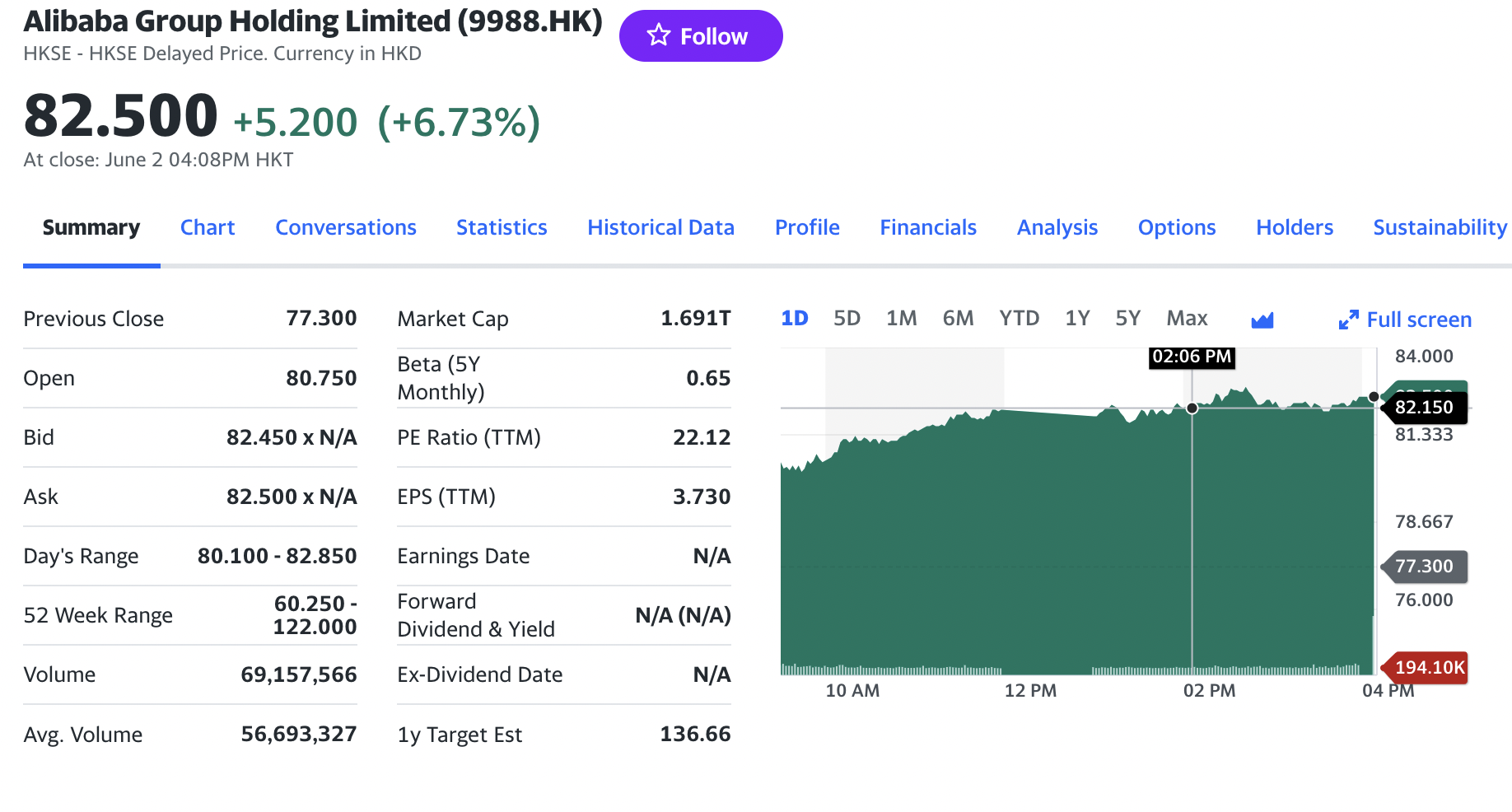Select the YTD chart range
Viewport: 1512px width, 812px height.
pyautogui.click(x=1020, y=318)
